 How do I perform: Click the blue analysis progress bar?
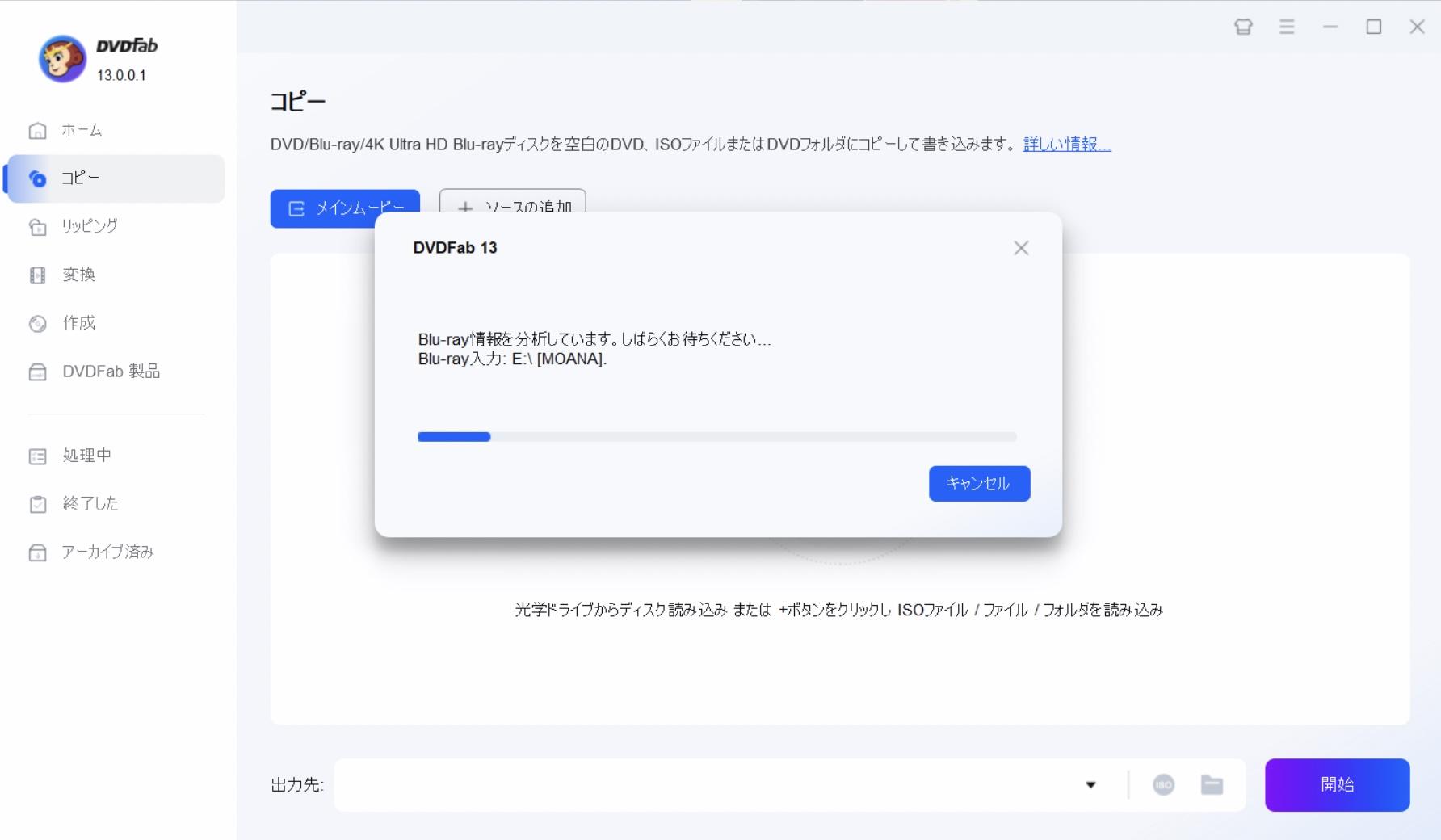(454, 437)
